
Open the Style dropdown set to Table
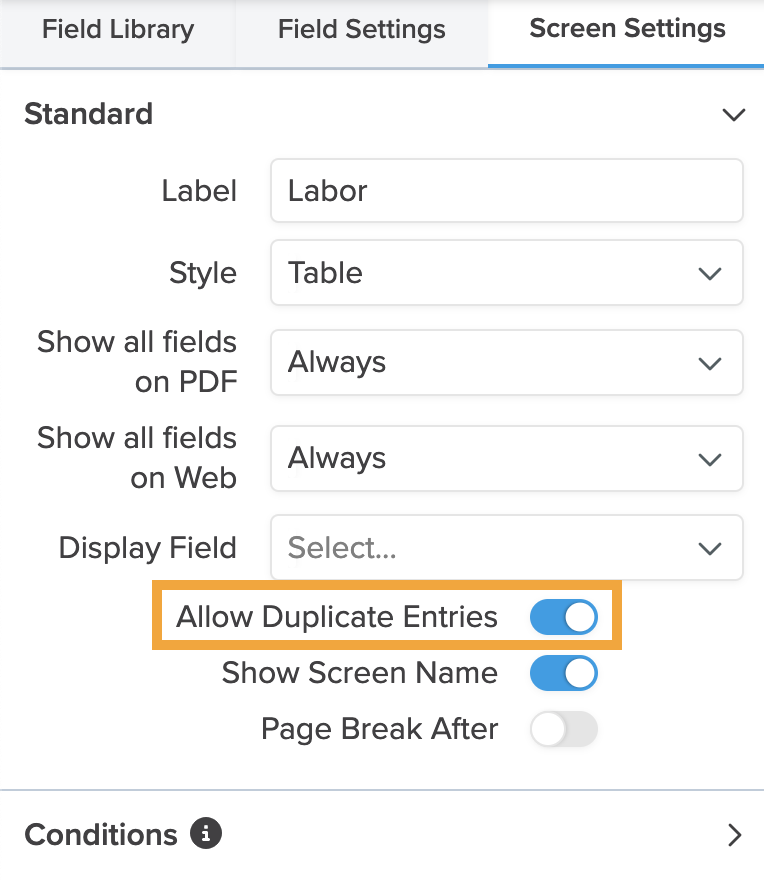coord(507,273)
